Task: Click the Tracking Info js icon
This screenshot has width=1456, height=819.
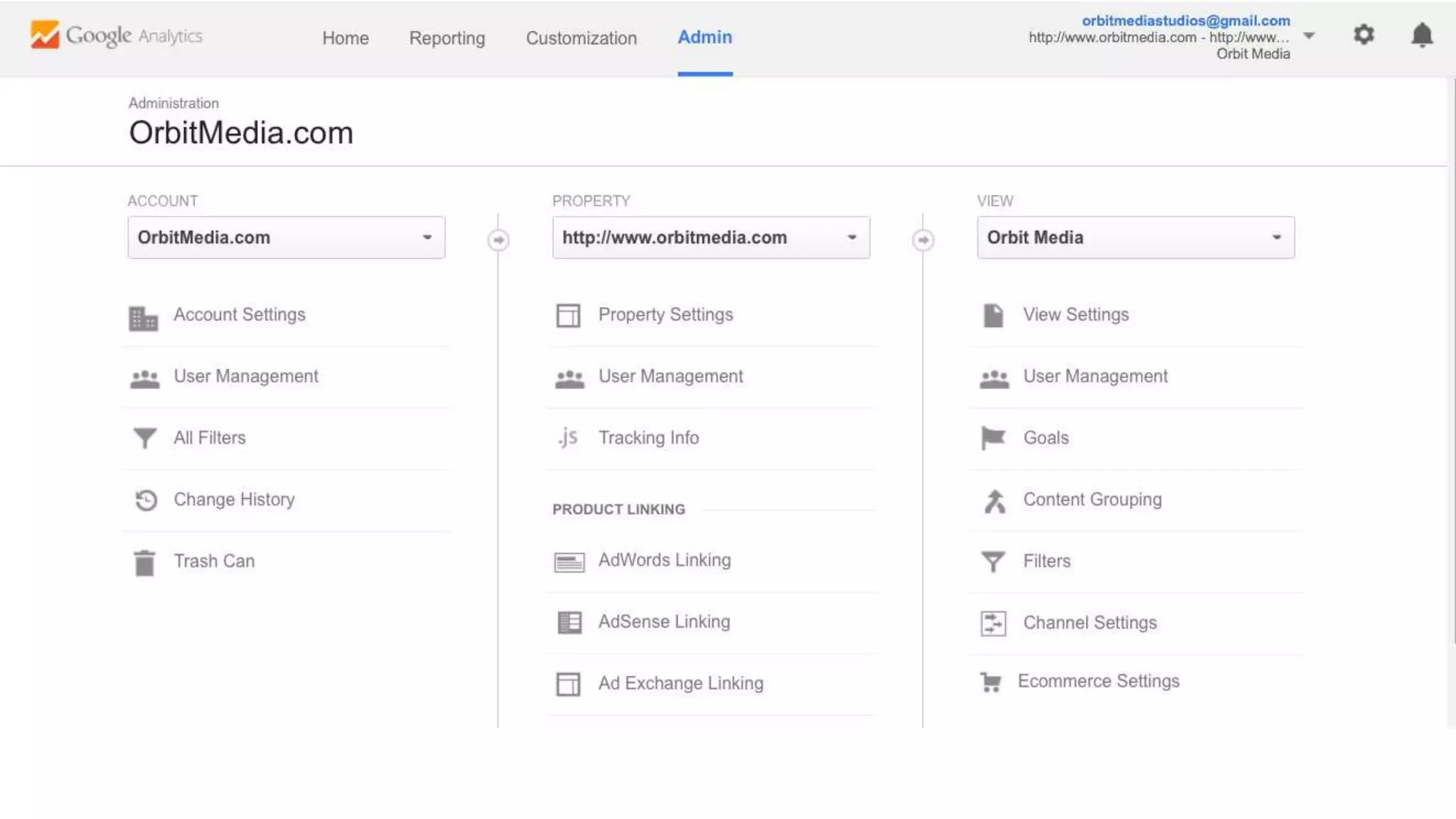Action: (567, 438)
